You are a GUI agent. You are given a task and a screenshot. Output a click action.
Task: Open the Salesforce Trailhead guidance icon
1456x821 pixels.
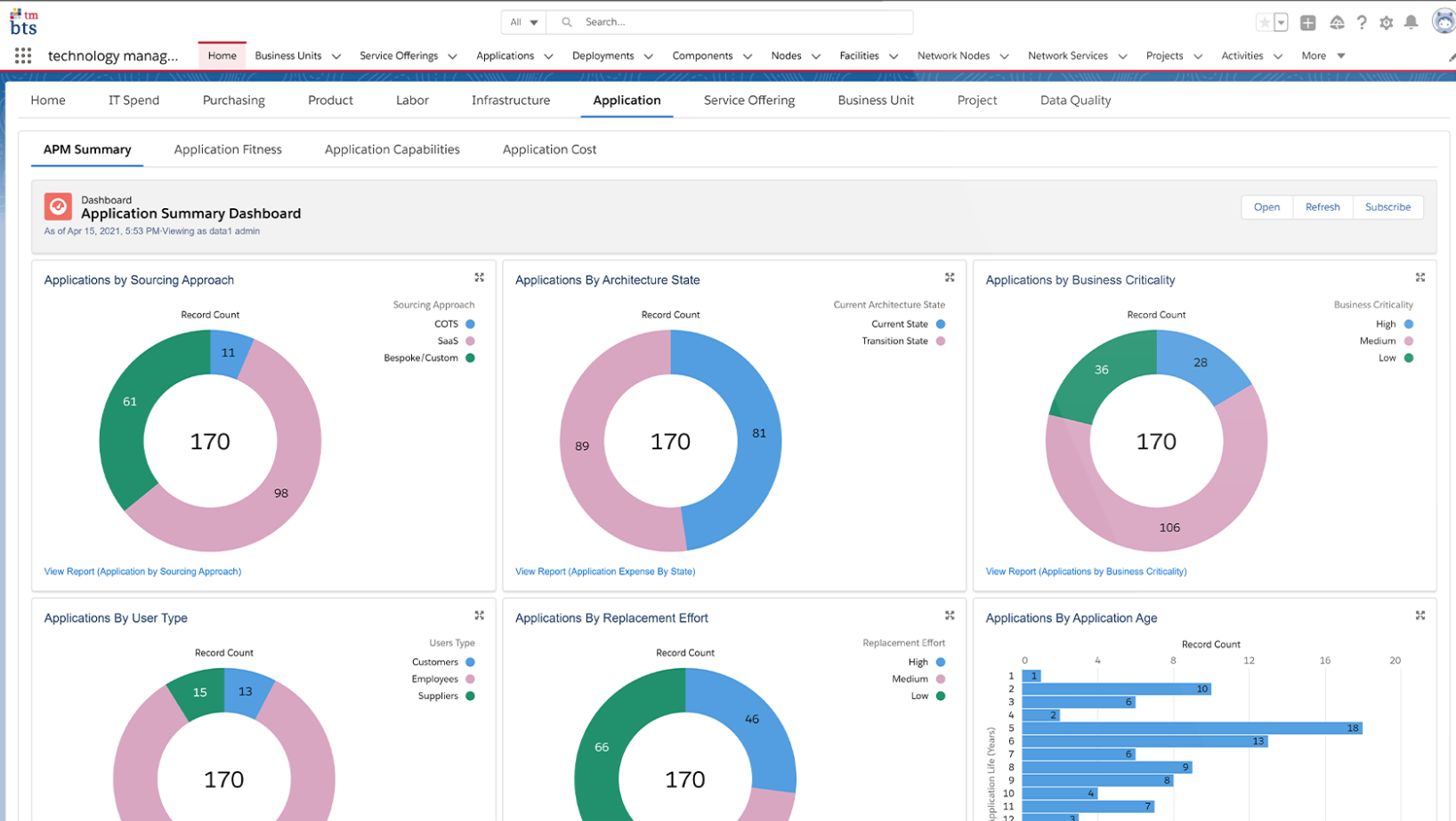pos(1337,23)
